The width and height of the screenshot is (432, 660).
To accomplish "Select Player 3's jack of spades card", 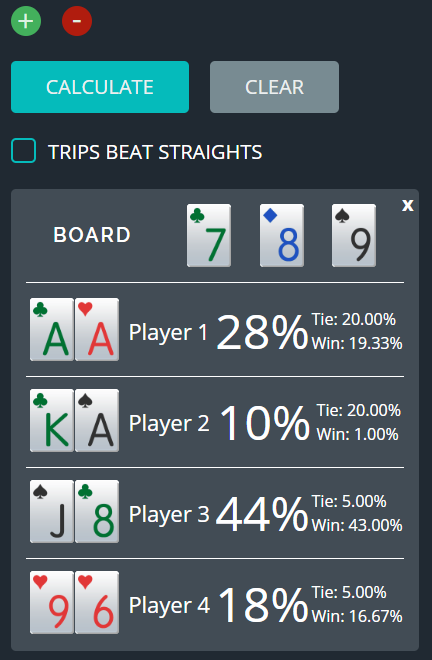I will click(x=52, y=511).
